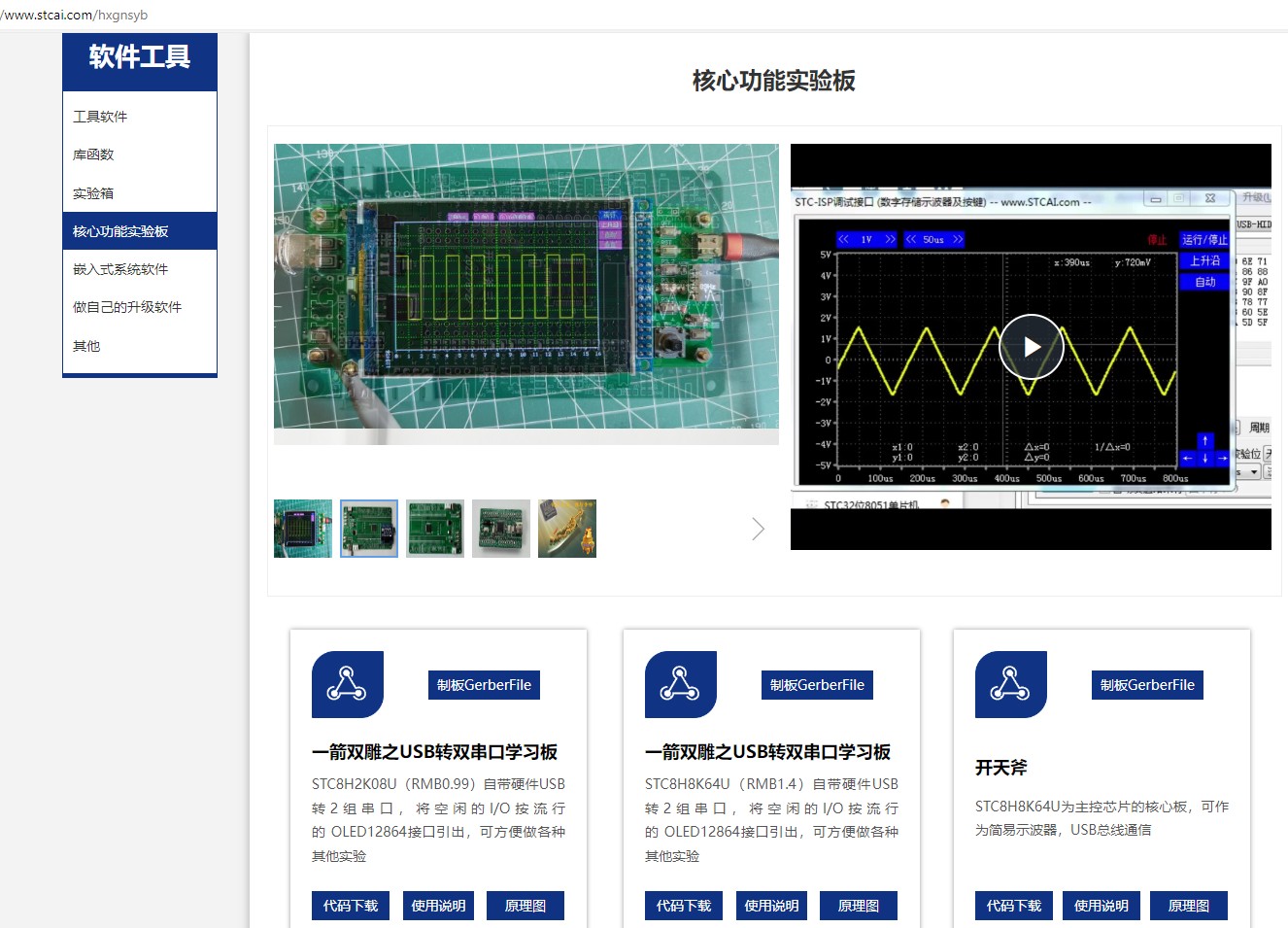Select the second highlighted board thumbnail

coord(369,529)
